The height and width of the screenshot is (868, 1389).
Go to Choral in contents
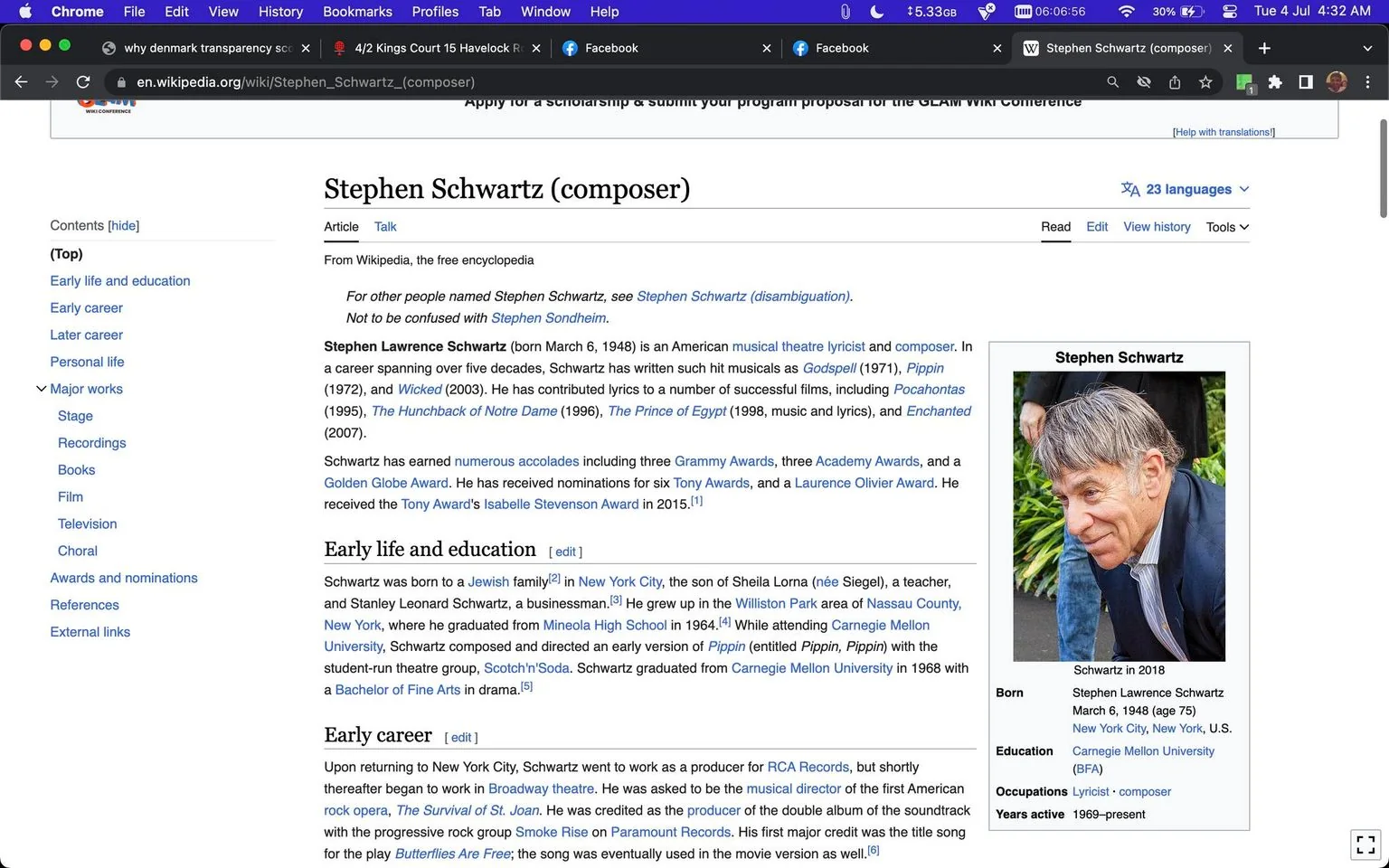(78, 551)
